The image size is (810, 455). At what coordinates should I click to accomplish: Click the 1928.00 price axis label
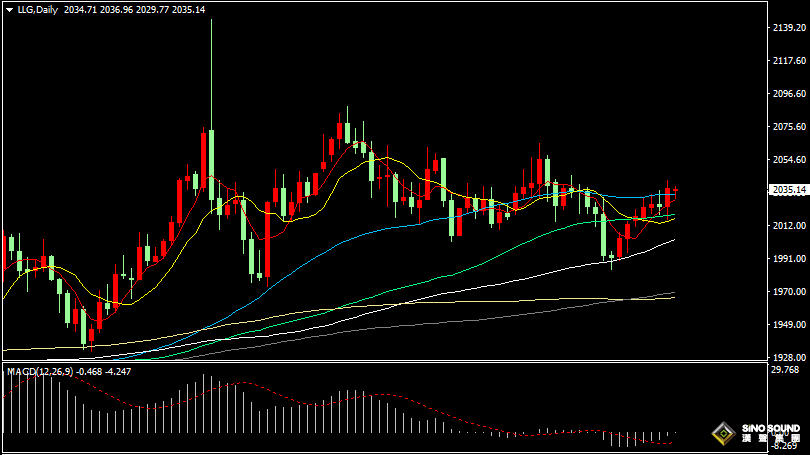790,357
